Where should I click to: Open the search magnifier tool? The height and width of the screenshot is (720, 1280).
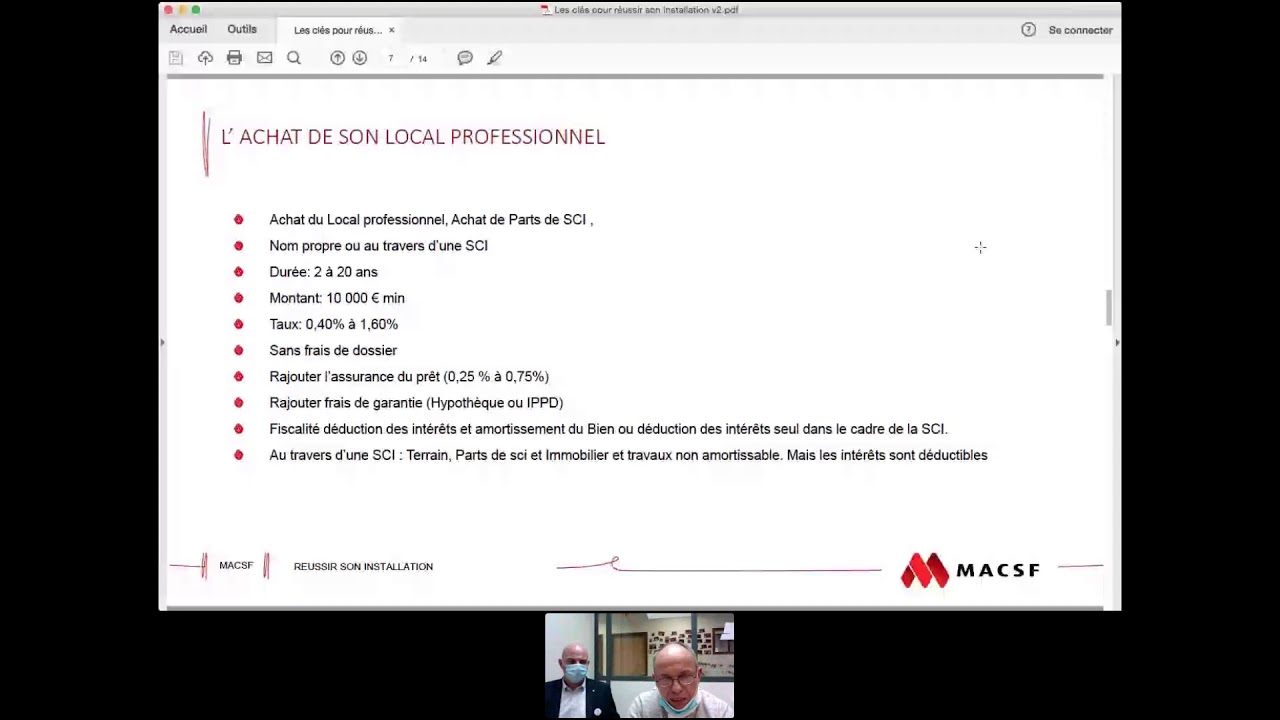[294, 58]
